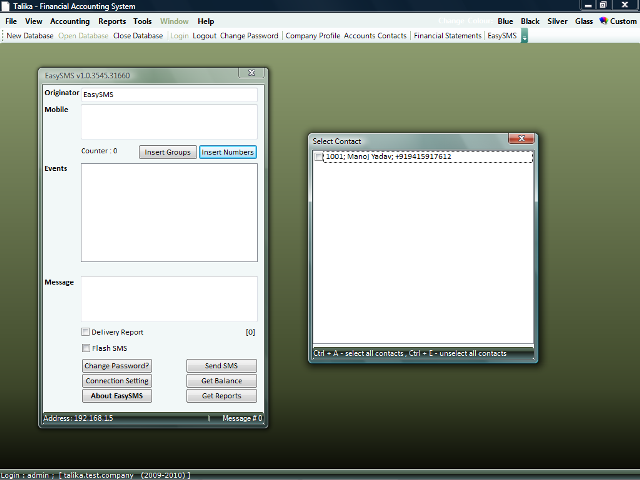Close the Select Contact dialog
Image resolution: width=640 pixels, height=480 pixels.
point(518,140)
